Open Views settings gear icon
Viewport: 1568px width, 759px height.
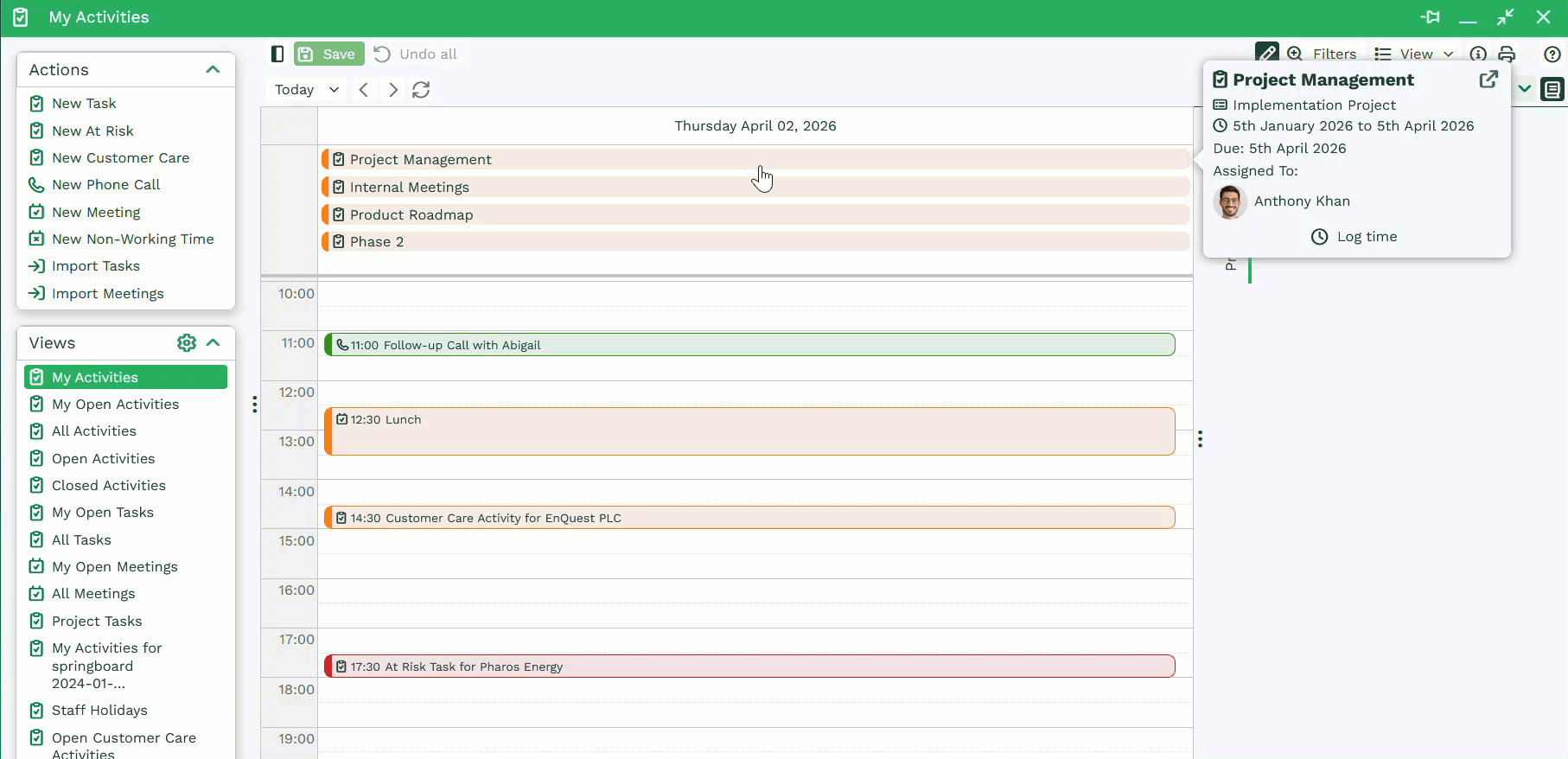[x=186, y=343]
